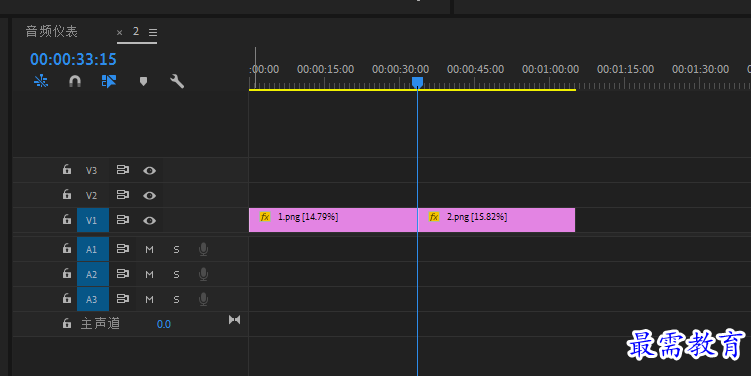Toggle sync lock for A1
Viewport: 751px width, 376px height.
click(123, 249)
